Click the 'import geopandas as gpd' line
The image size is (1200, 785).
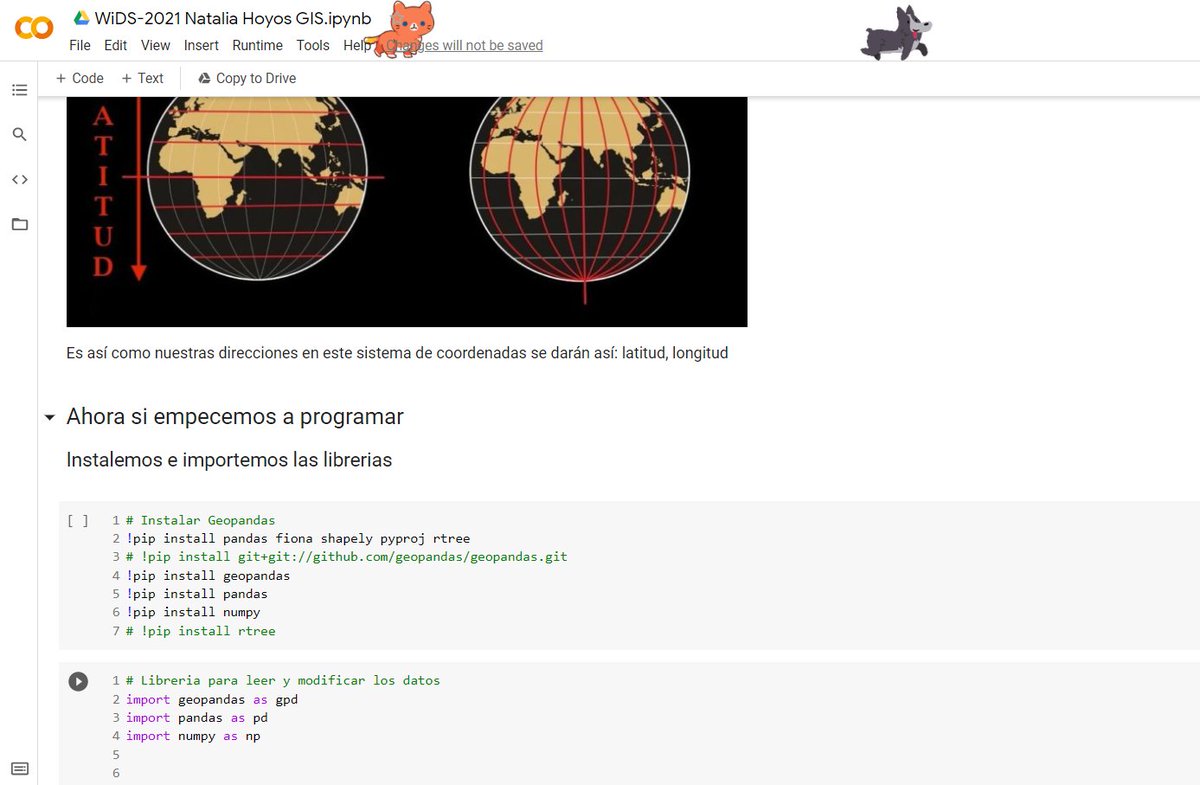[212, 699]
